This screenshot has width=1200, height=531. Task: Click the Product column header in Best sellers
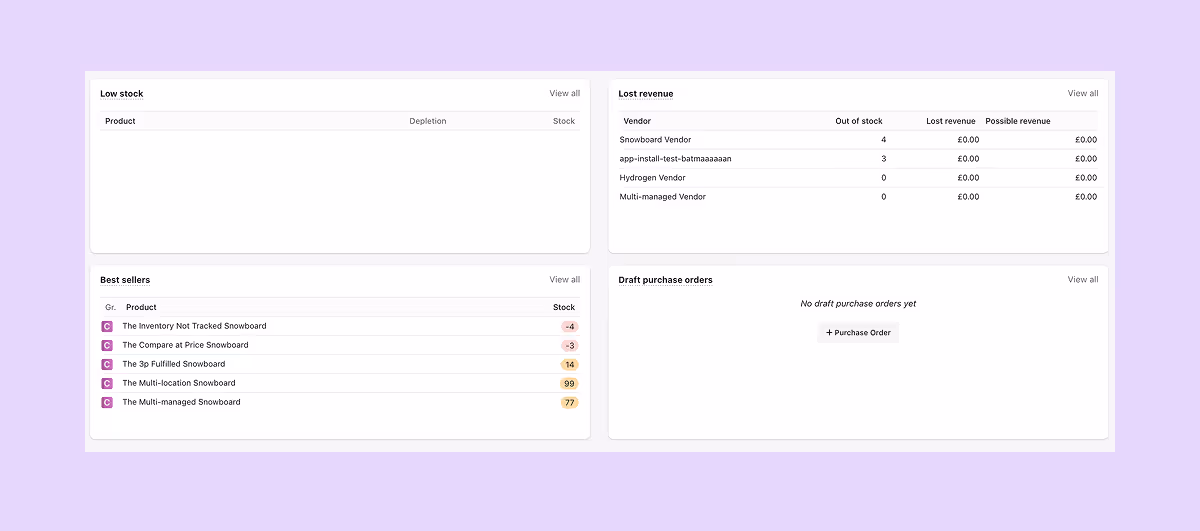click(141, 307)
